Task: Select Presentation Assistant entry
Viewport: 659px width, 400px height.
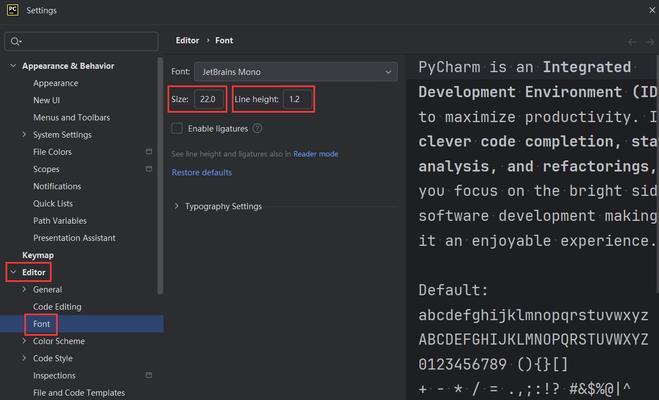Action: click(x=74, y=238)
